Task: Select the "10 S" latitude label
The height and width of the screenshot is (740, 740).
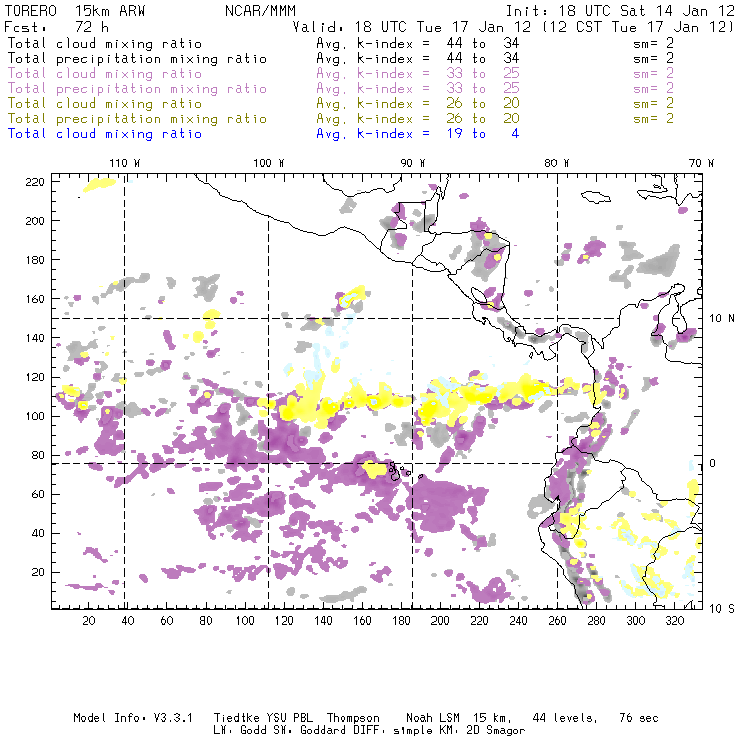Action: click(722, 609)
